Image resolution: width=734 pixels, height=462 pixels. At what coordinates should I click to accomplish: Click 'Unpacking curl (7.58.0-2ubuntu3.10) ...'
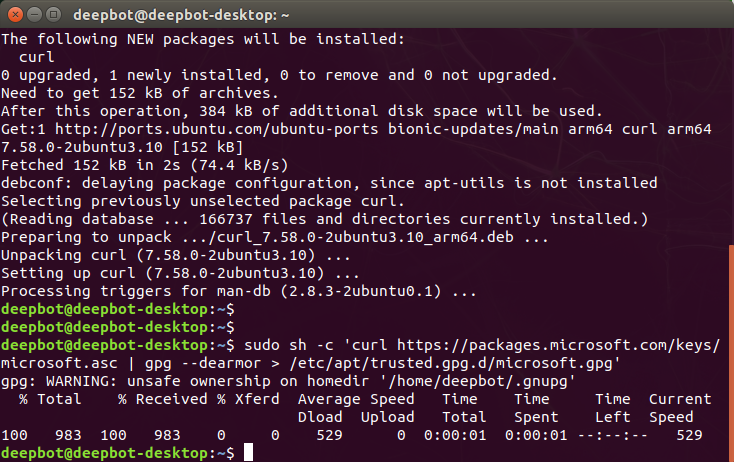pyautogui.click(x=176, y=255)
